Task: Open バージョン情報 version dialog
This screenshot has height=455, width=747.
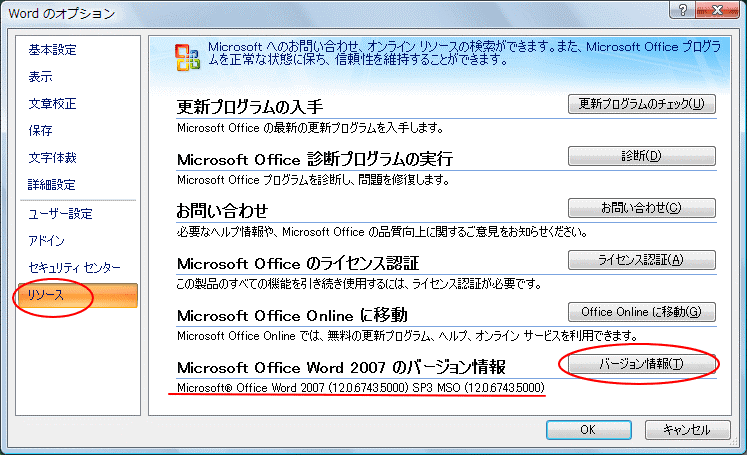Action: click(641, 364)
